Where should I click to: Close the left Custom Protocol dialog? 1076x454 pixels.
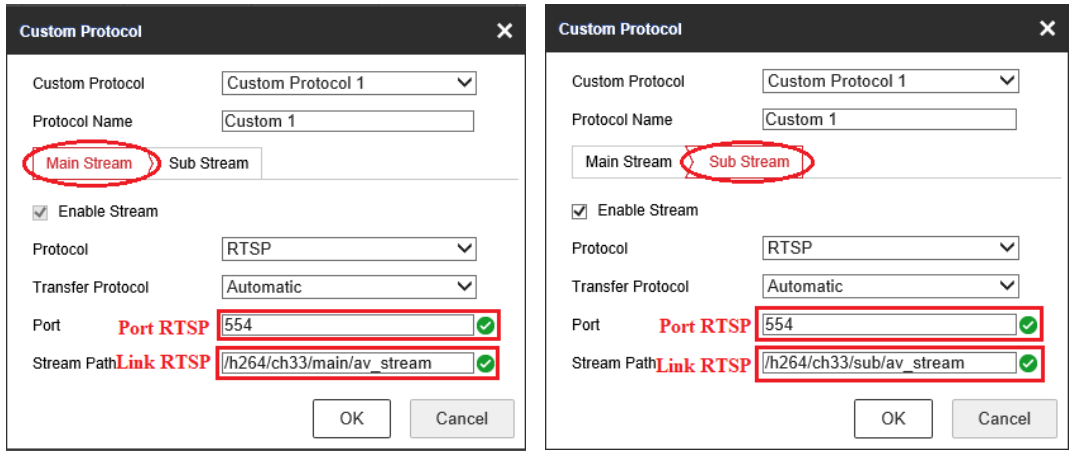click(x=504, y=31)
